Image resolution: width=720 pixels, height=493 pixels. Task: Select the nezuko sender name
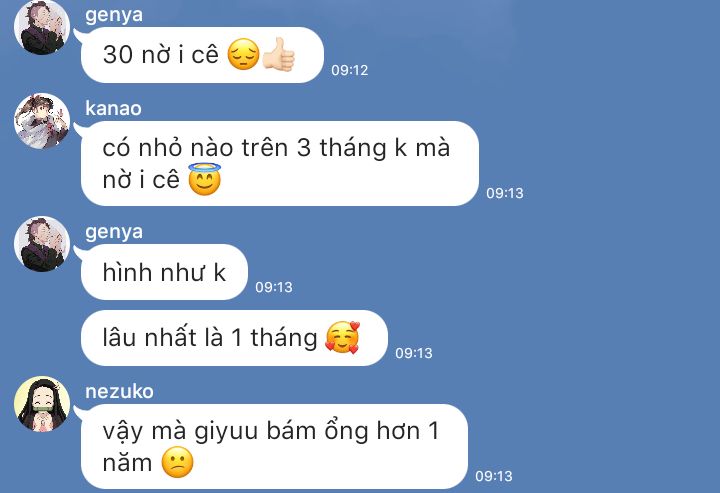119,392
